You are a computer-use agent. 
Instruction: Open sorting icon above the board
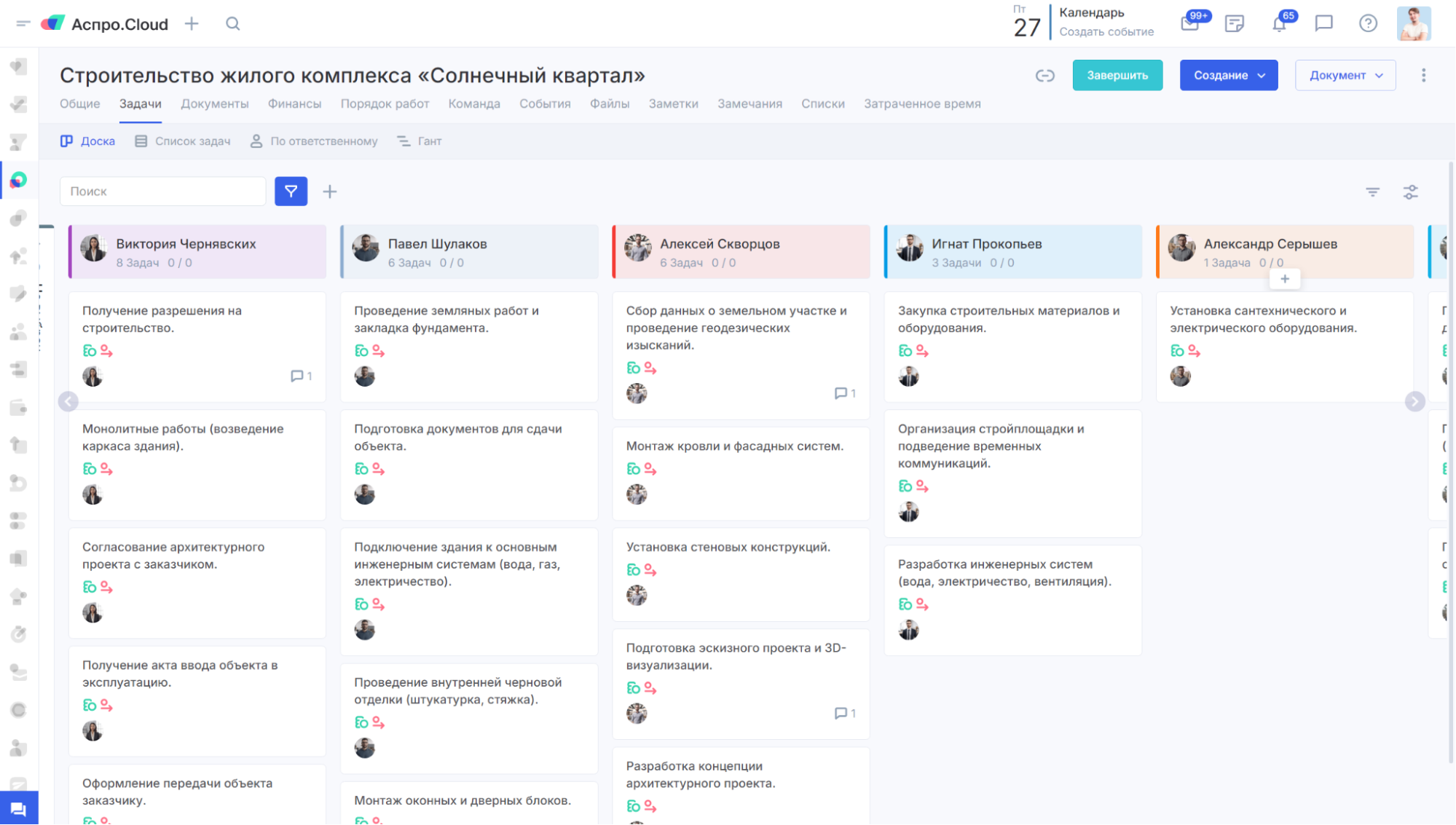[x=1373, y=192]
